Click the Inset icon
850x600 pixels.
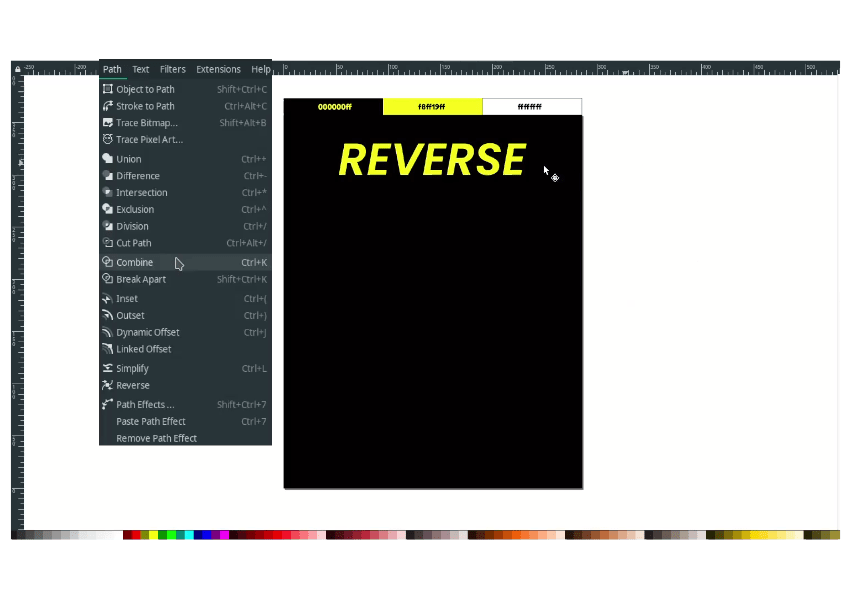coord(108,298)
